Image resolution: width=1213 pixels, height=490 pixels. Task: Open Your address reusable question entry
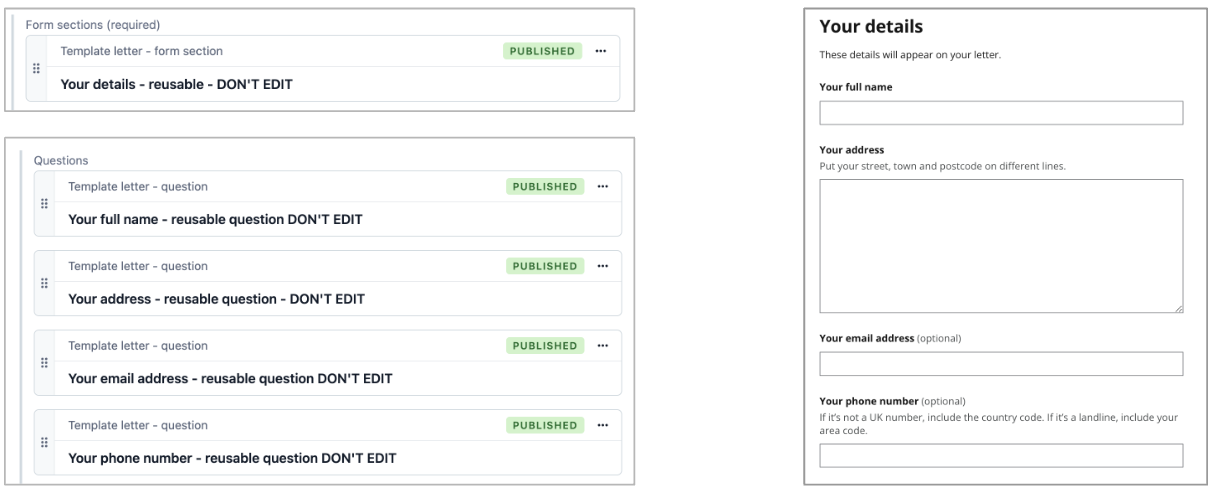tap(216, 299)
